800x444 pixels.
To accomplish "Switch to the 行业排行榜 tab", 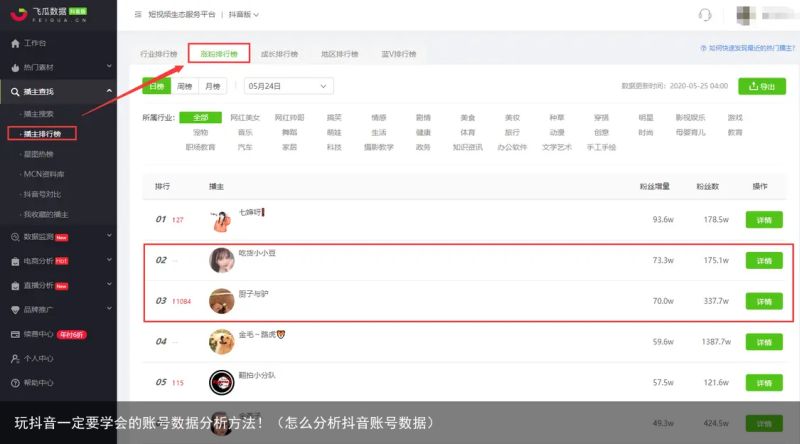I will tap(159, 54).
